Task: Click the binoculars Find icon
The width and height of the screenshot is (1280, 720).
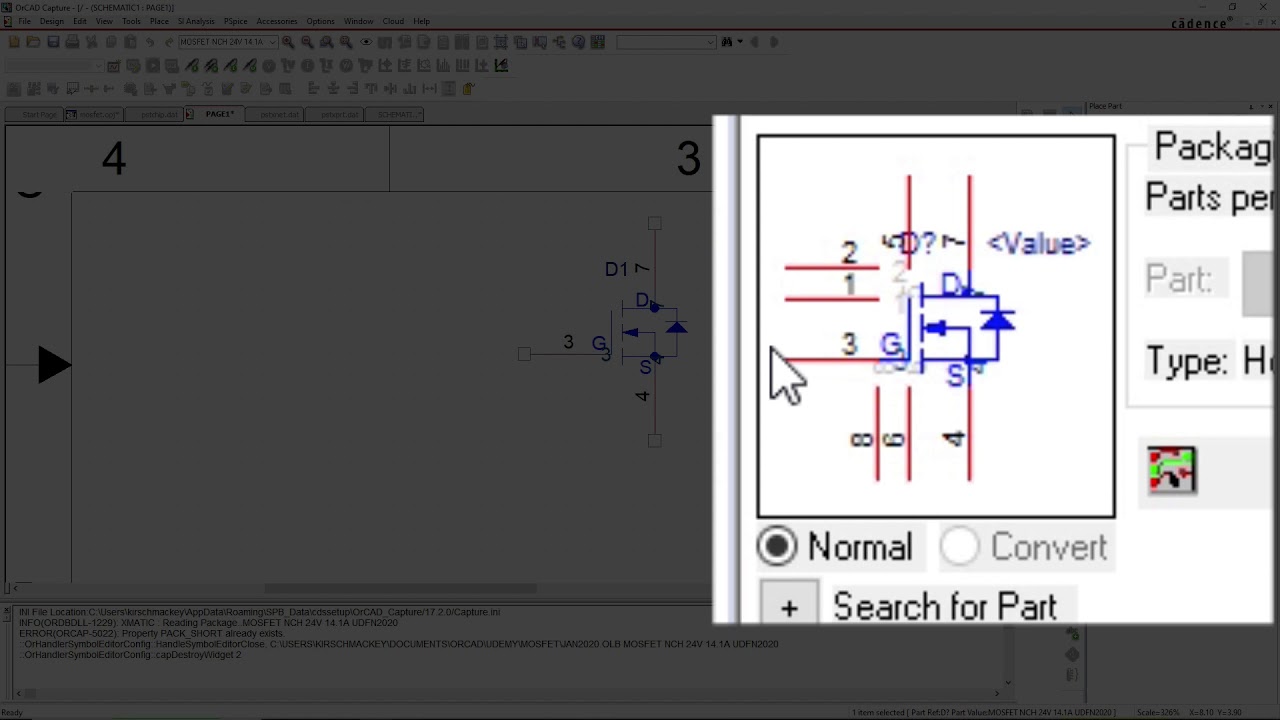Action: pyautogui.click(x=726, y=42)
